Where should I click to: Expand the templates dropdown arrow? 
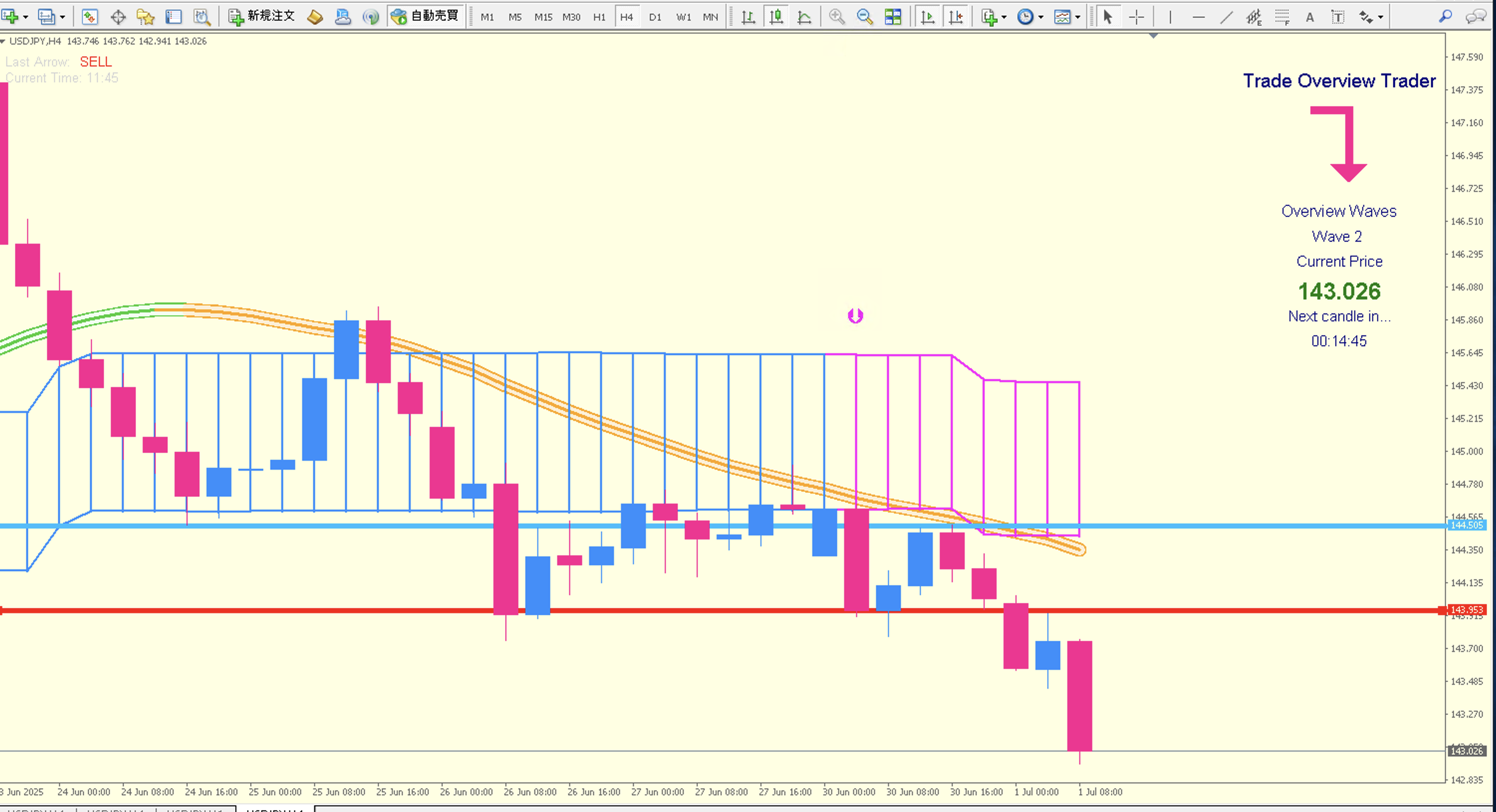point(1078,17)
